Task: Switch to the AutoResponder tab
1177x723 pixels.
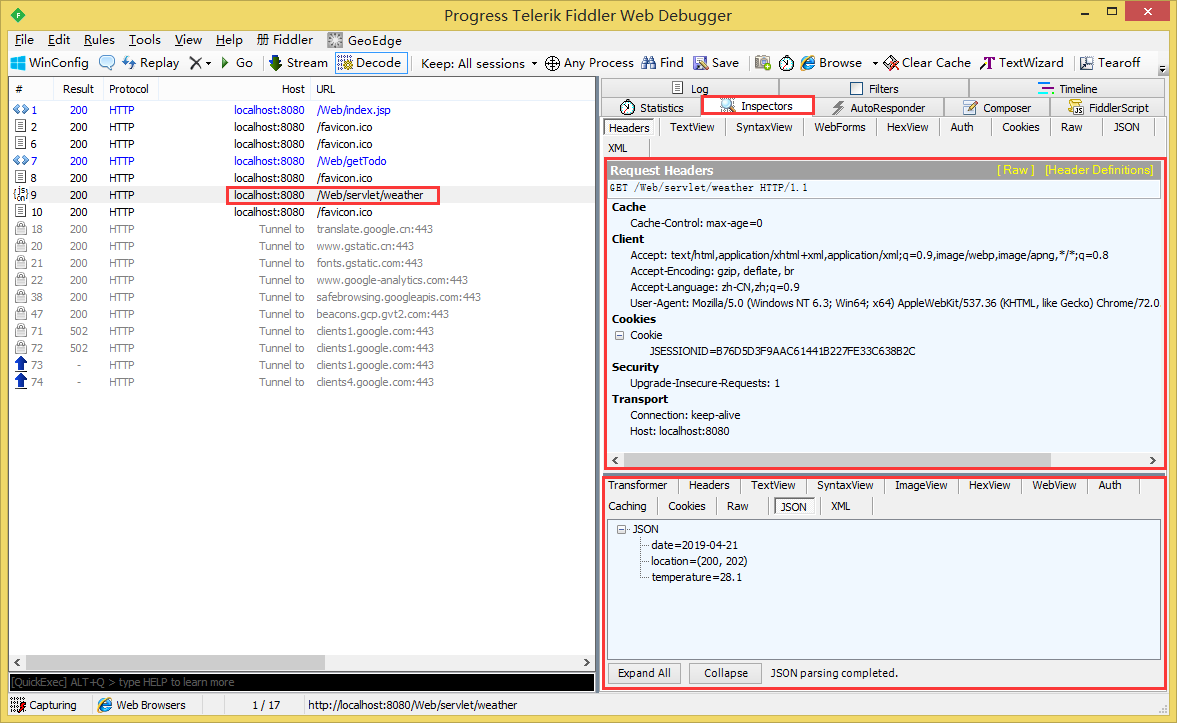Action: pos(878,107)
